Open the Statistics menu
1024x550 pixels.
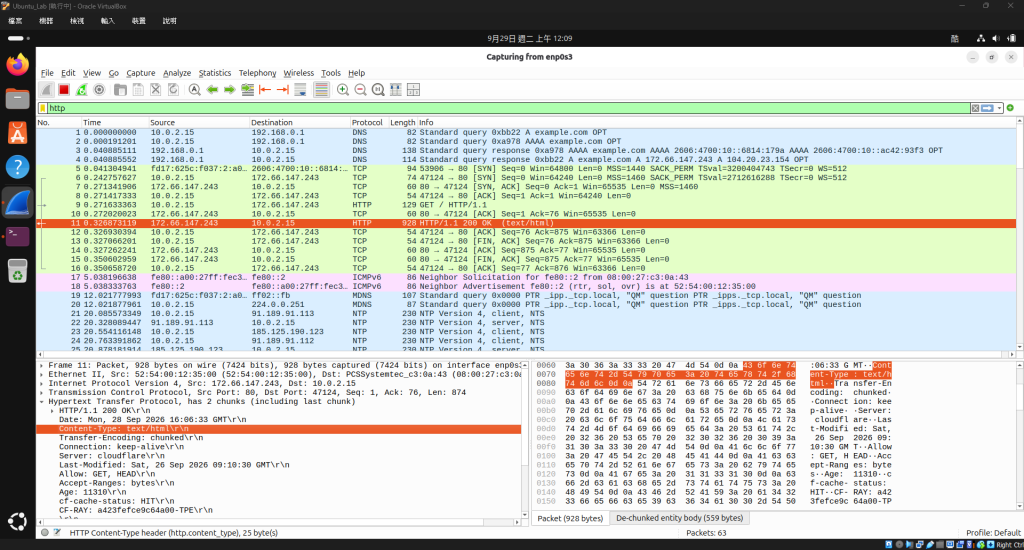point(215,73)
